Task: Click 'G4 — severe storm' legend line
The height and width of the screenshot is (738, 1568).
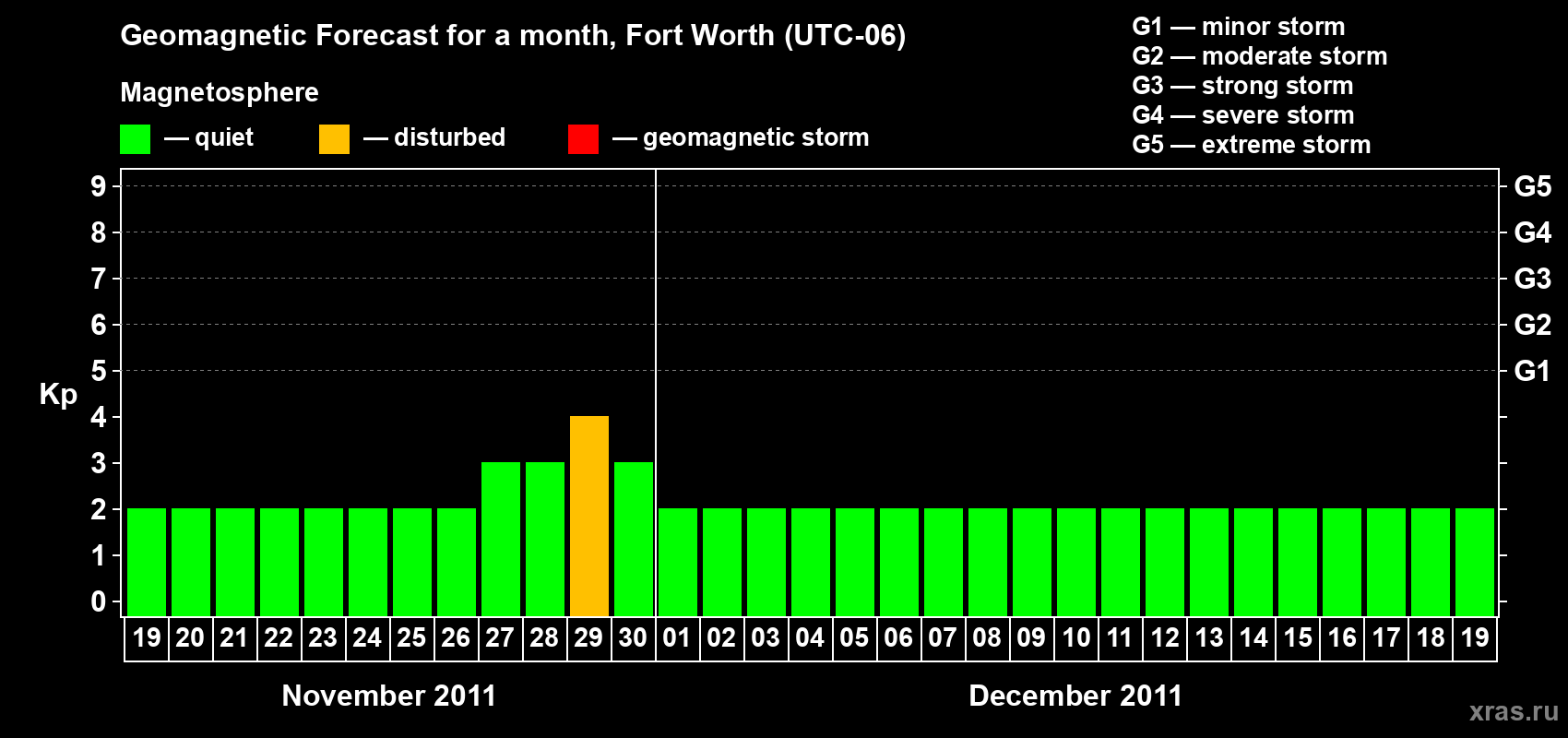Action: tap(1243, 115)
